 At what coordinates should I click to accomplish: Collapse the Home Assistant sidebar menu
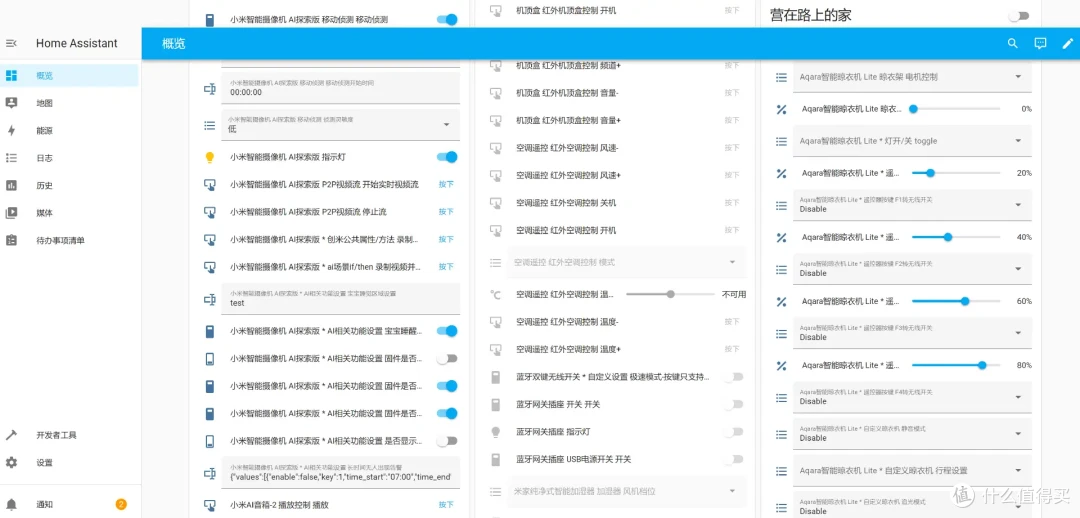10,43
